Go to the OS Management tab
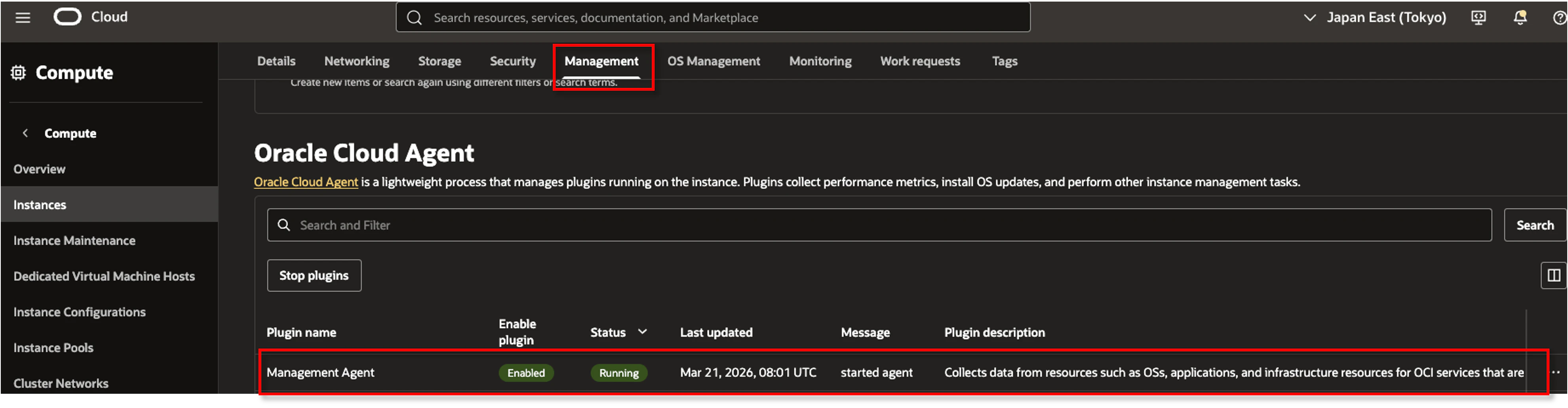 click(714, 61)
